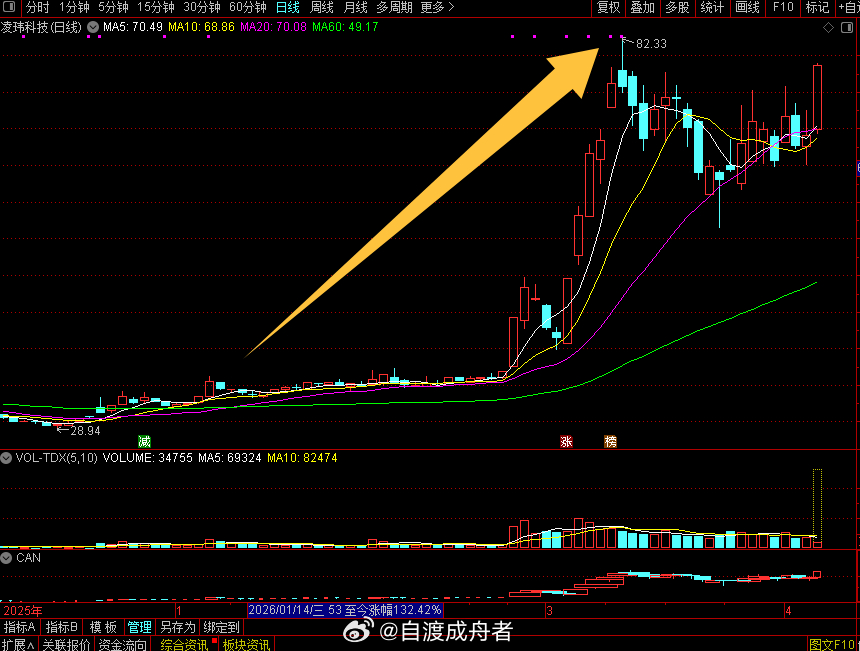The height and width of the screenshot is (651, 860).
Task: Click the 凌玮科技(日线) stock title
Action: click(41, 27)
